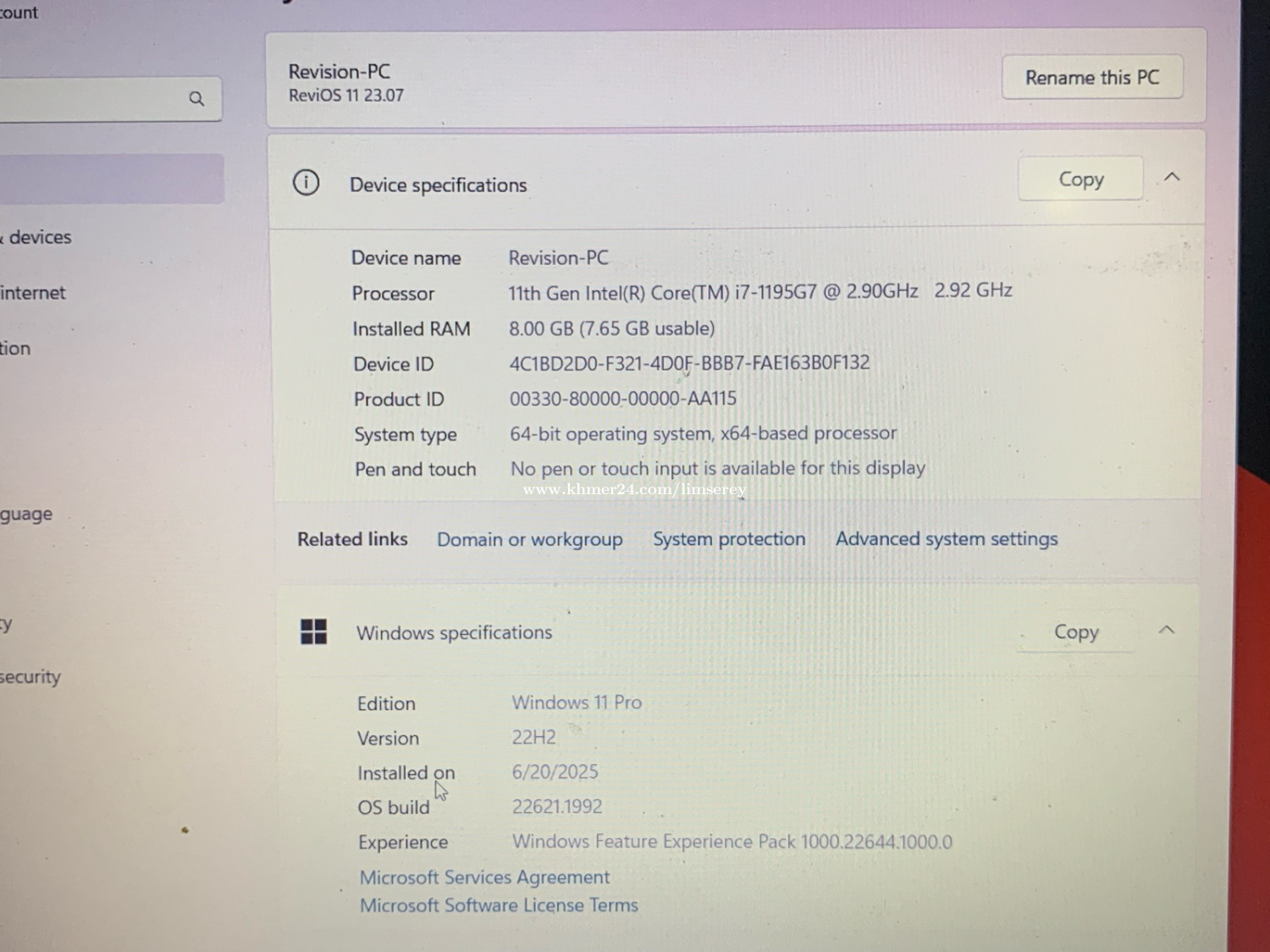This screenshot has height=952, width=1270.
Task: Click the 'Windows specifications' heading text
Action: pyautogui.click(x=455, y=633)
